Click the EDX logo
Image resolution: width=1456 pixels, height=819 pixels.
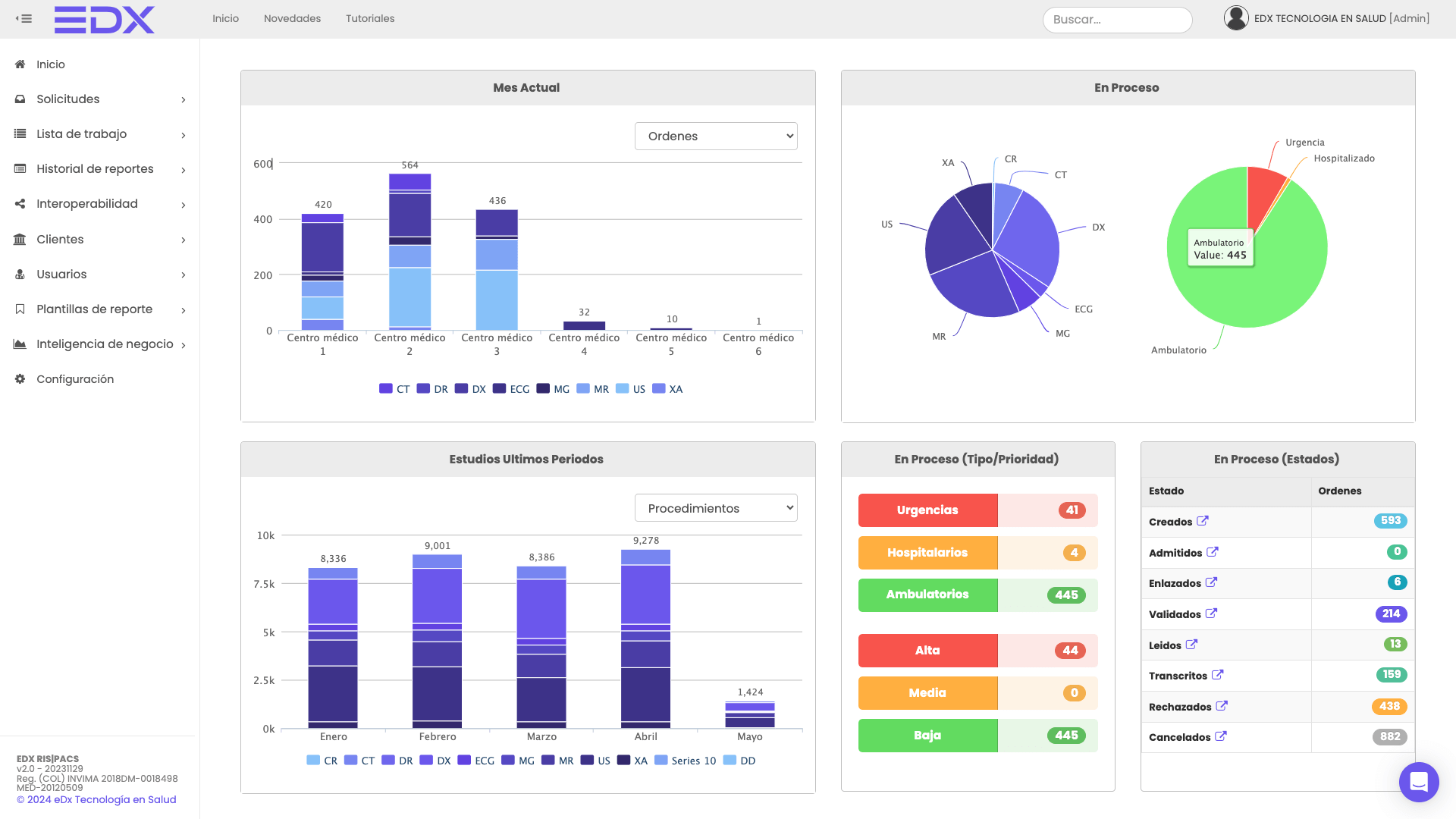pos(105,19)
